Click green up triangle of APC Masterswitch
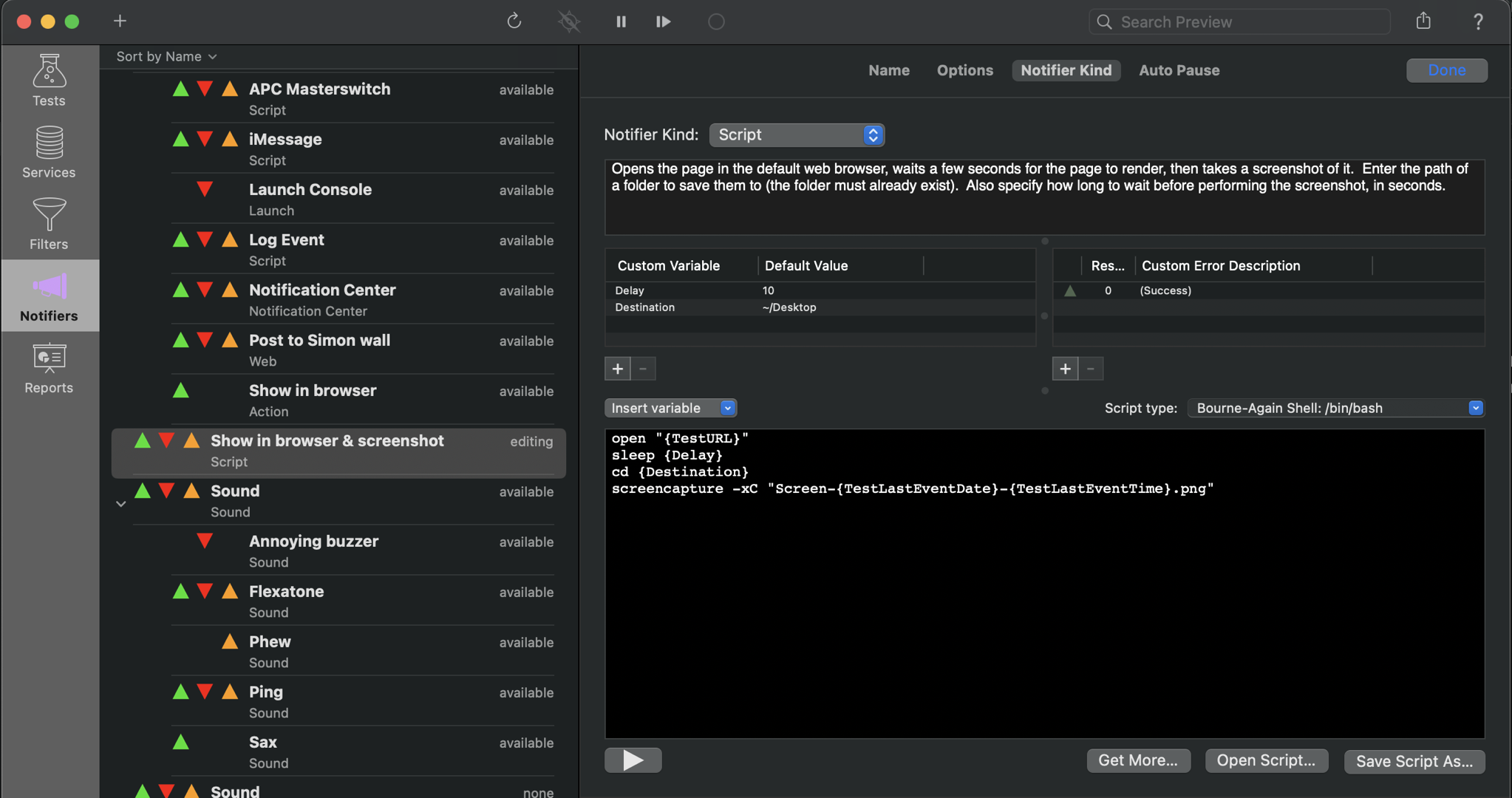 (x=180, y=89)
